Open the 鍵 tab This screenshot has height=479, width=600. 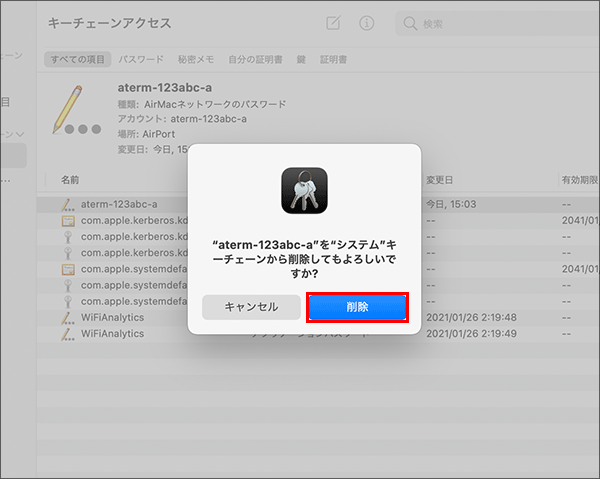point(301,60)
